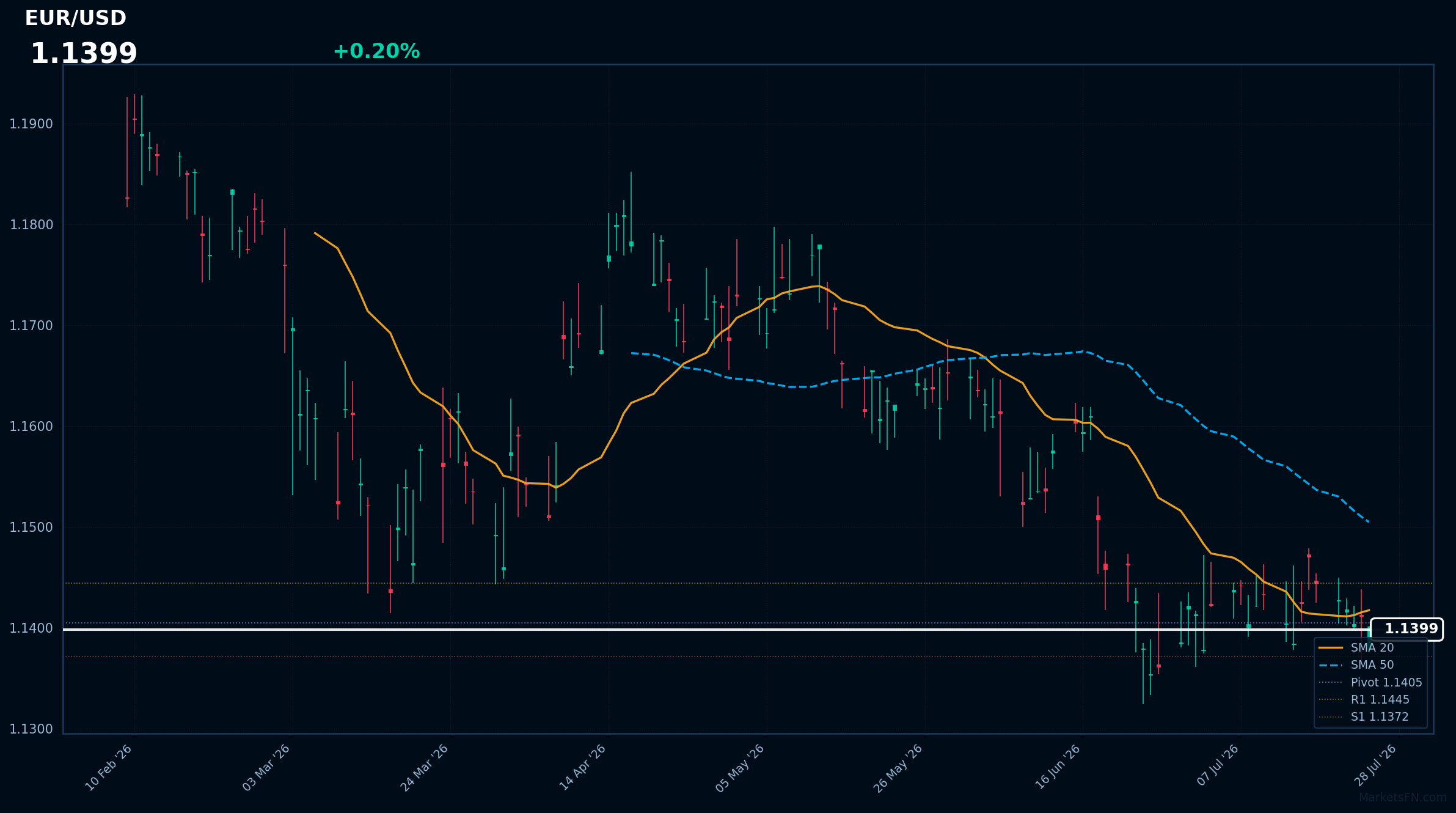Click the 1.1500 y-axis label
This screenshot has height=813, width=1456.
point(31,528)
